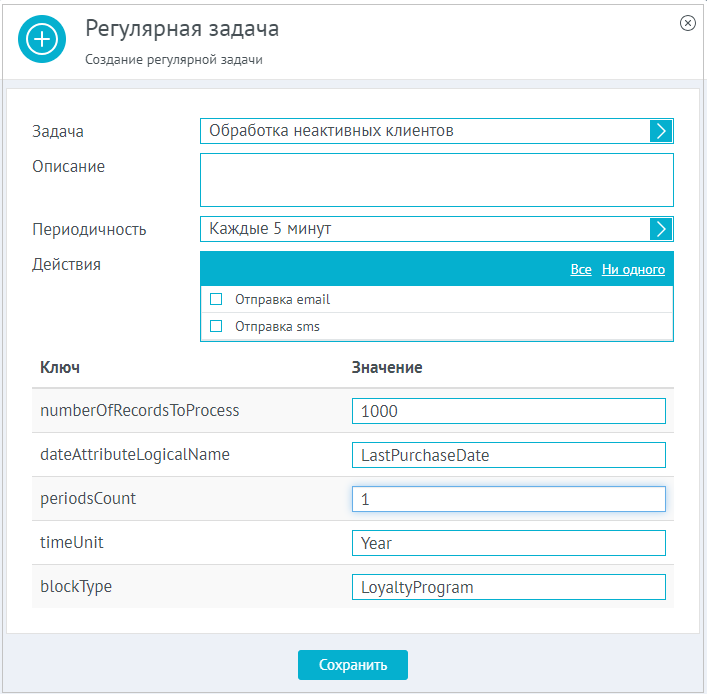Edit the blockType value field
This screenshot has height=694, width=707.
pyautogui.click(x=509, y=587)
